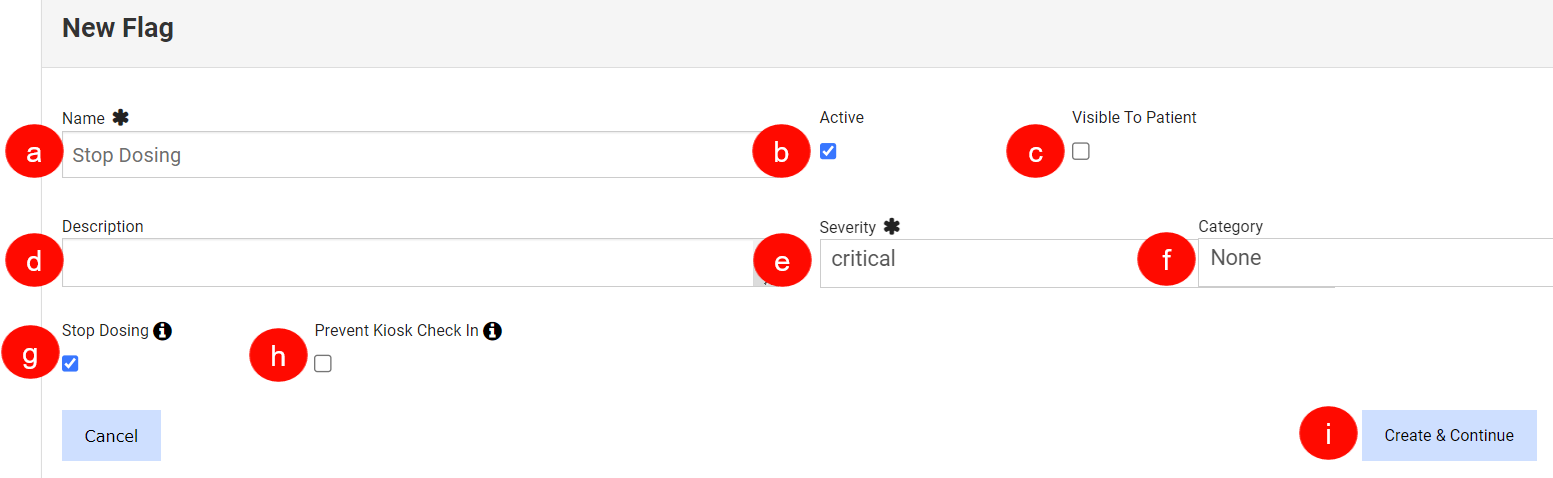This screenshot has height=478, width=1553.
Task: Click the New Flag heading
Action: (x=118, y=28)
